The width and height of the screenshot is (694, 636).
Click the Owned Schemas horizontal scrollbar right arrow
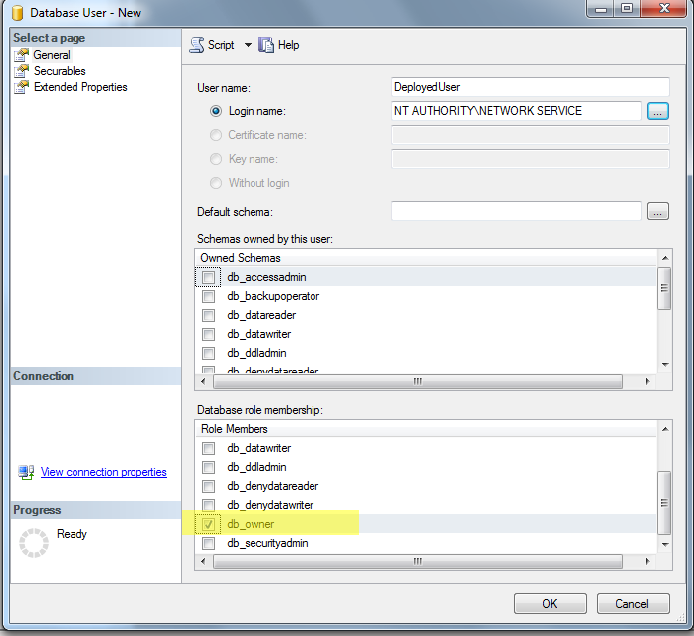(x=648, y=381)
